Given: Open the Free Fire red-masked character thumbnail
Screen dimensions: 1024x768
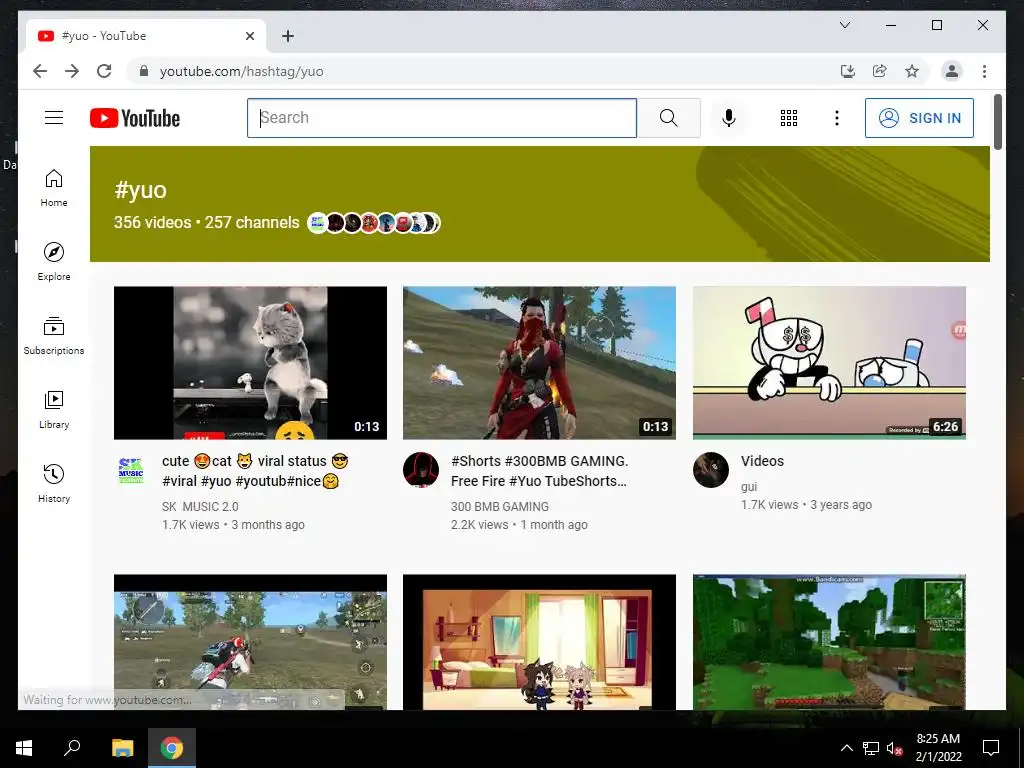Looking at the screenshot, I should [x=539, y=362].
